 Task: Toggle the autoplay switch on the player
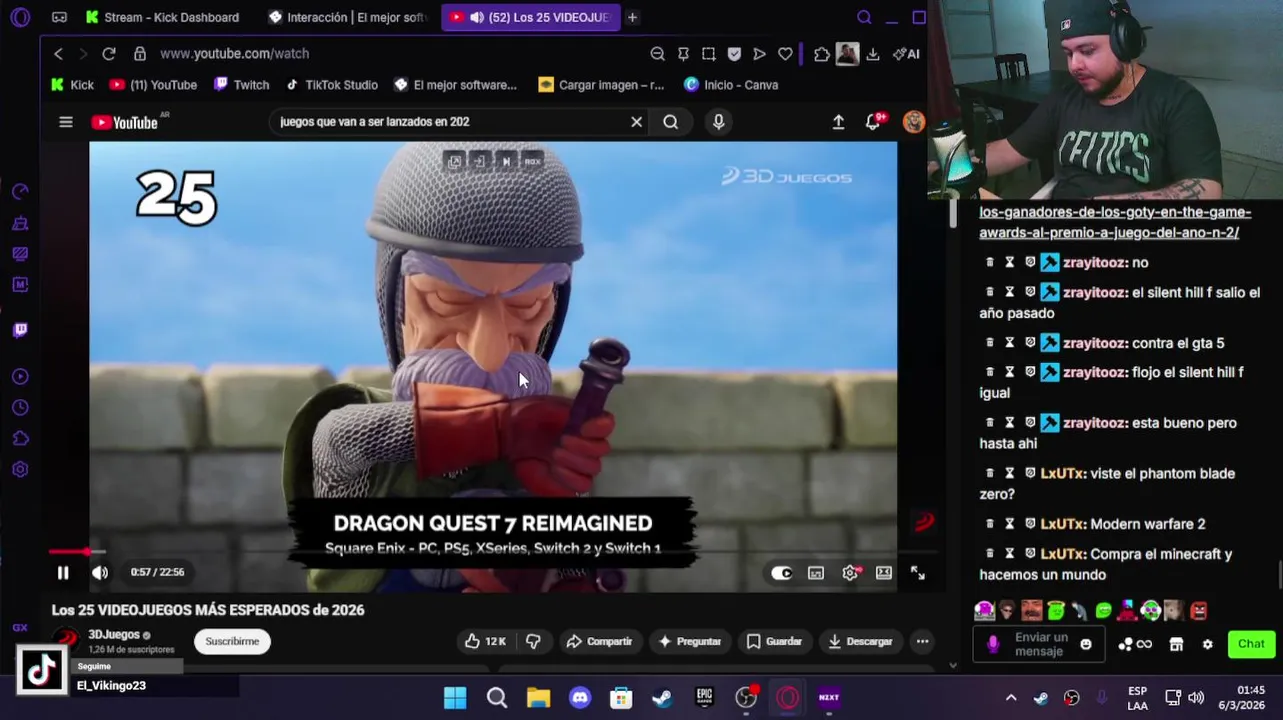[781, 573]
